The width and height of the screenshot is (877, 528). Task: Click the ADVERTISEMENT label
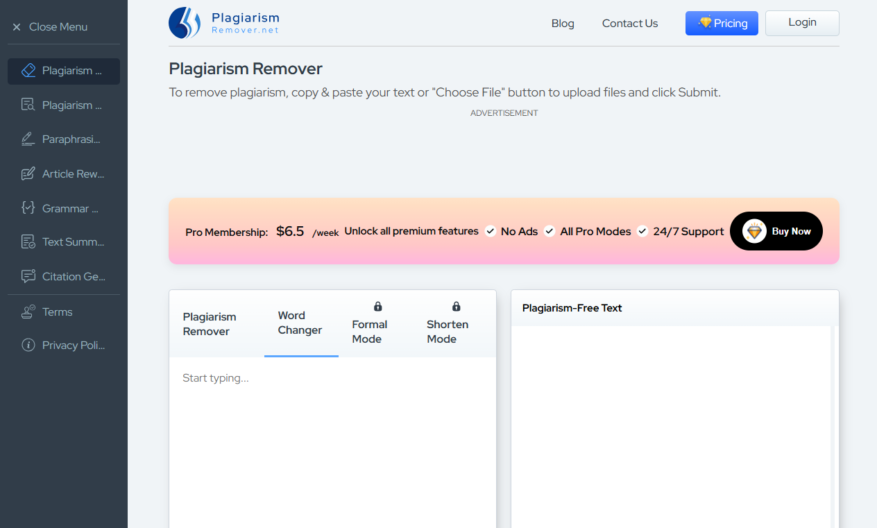point(504,113)
